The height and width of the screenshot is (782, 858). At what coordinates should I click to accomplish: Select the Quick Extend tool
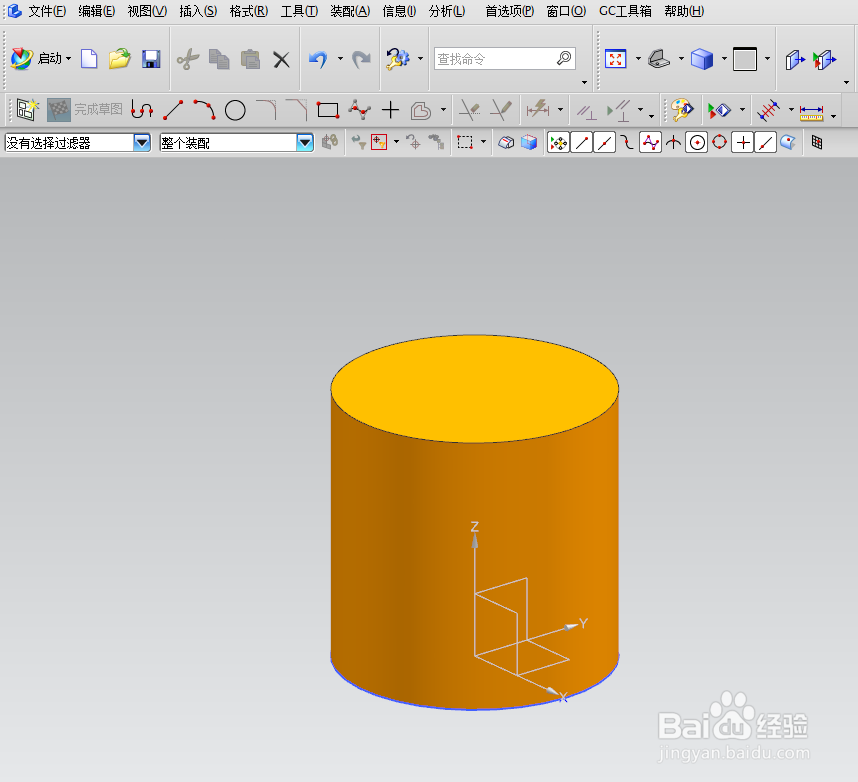point(501,110)
